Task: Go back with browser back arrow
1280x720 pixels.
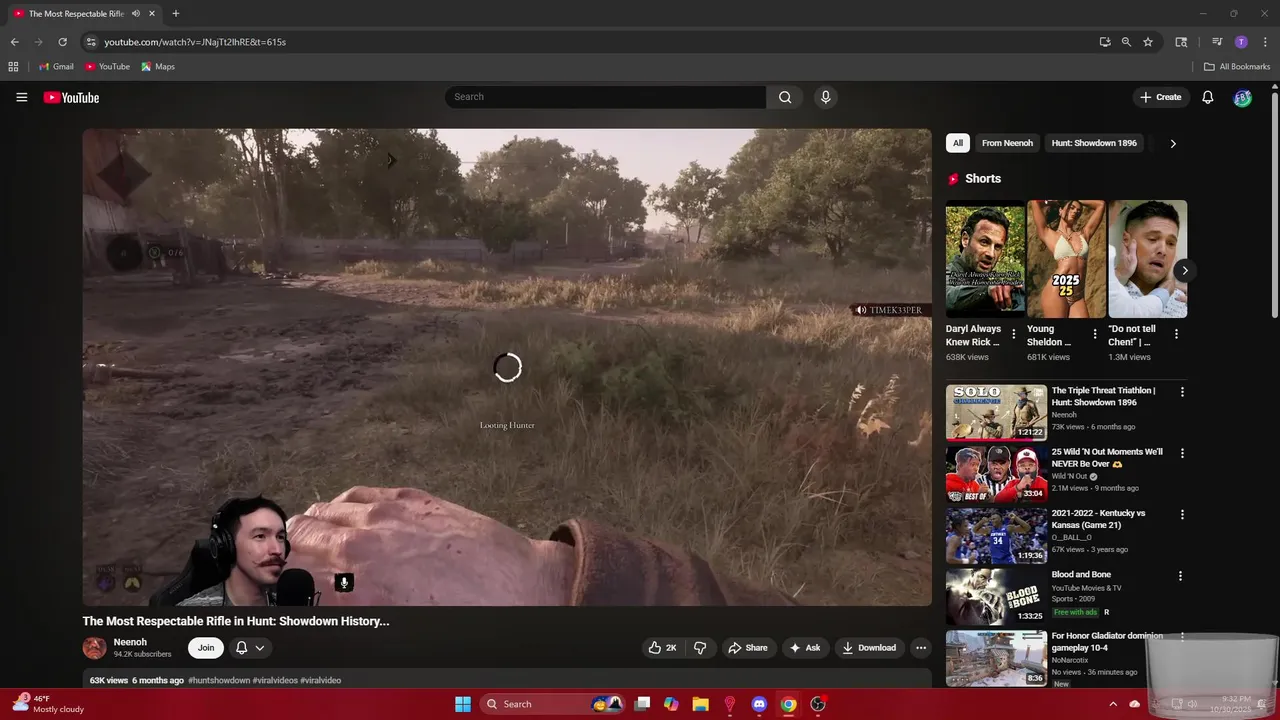Action: [x=14, y=42]
